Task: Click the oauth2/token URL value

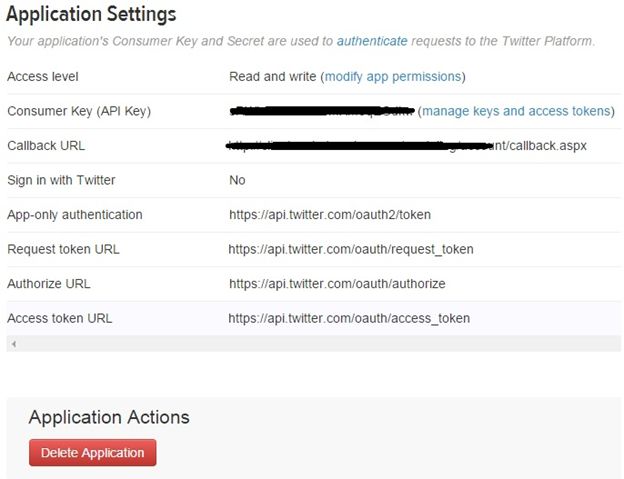Action: [x=330, y=214]
